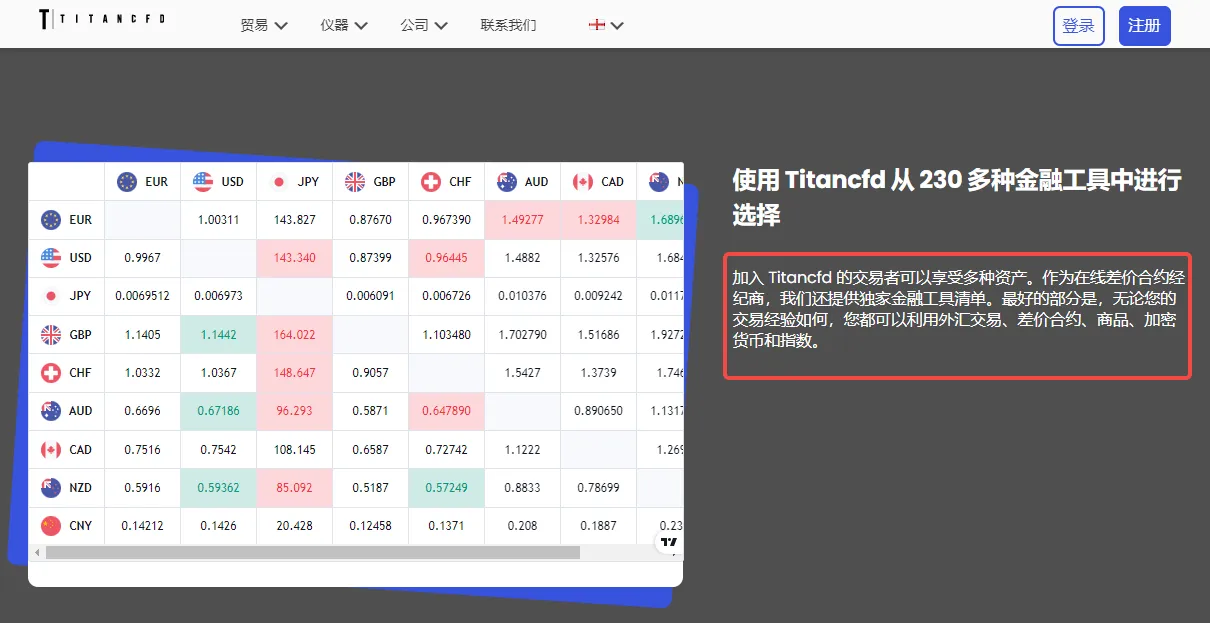Click AUD/JPY rate 96.293
This screenshot has height=623, width=1210.
coord(295,411)
